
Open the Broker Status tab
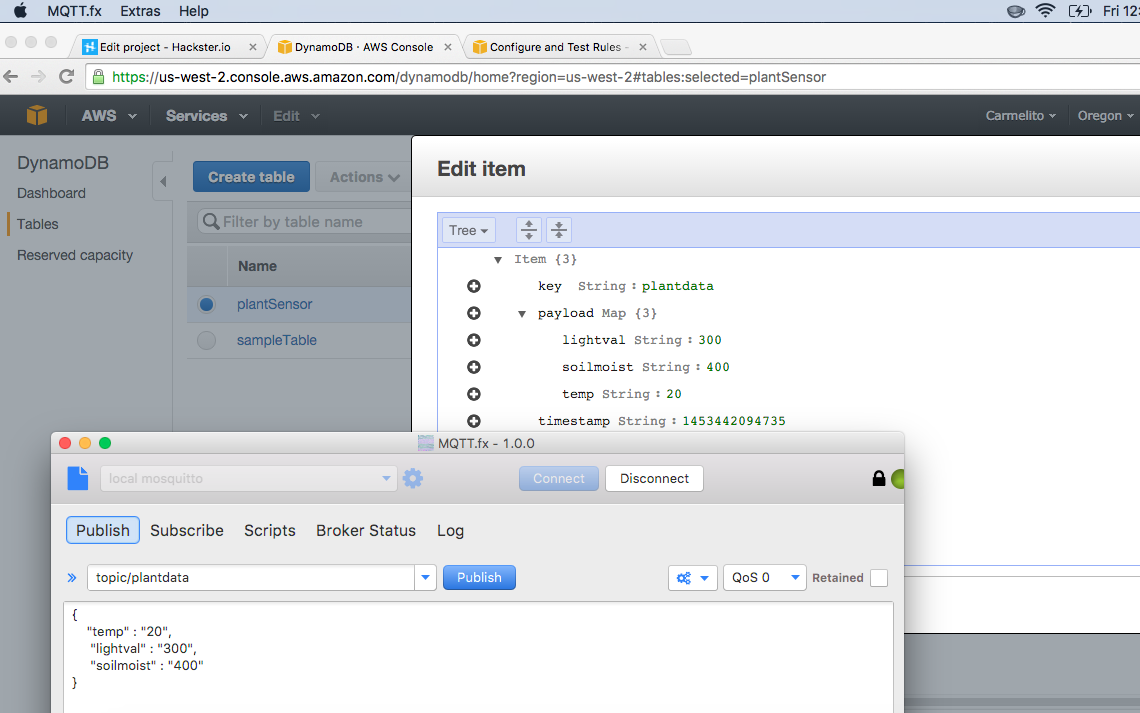click(x=366, y=530)
